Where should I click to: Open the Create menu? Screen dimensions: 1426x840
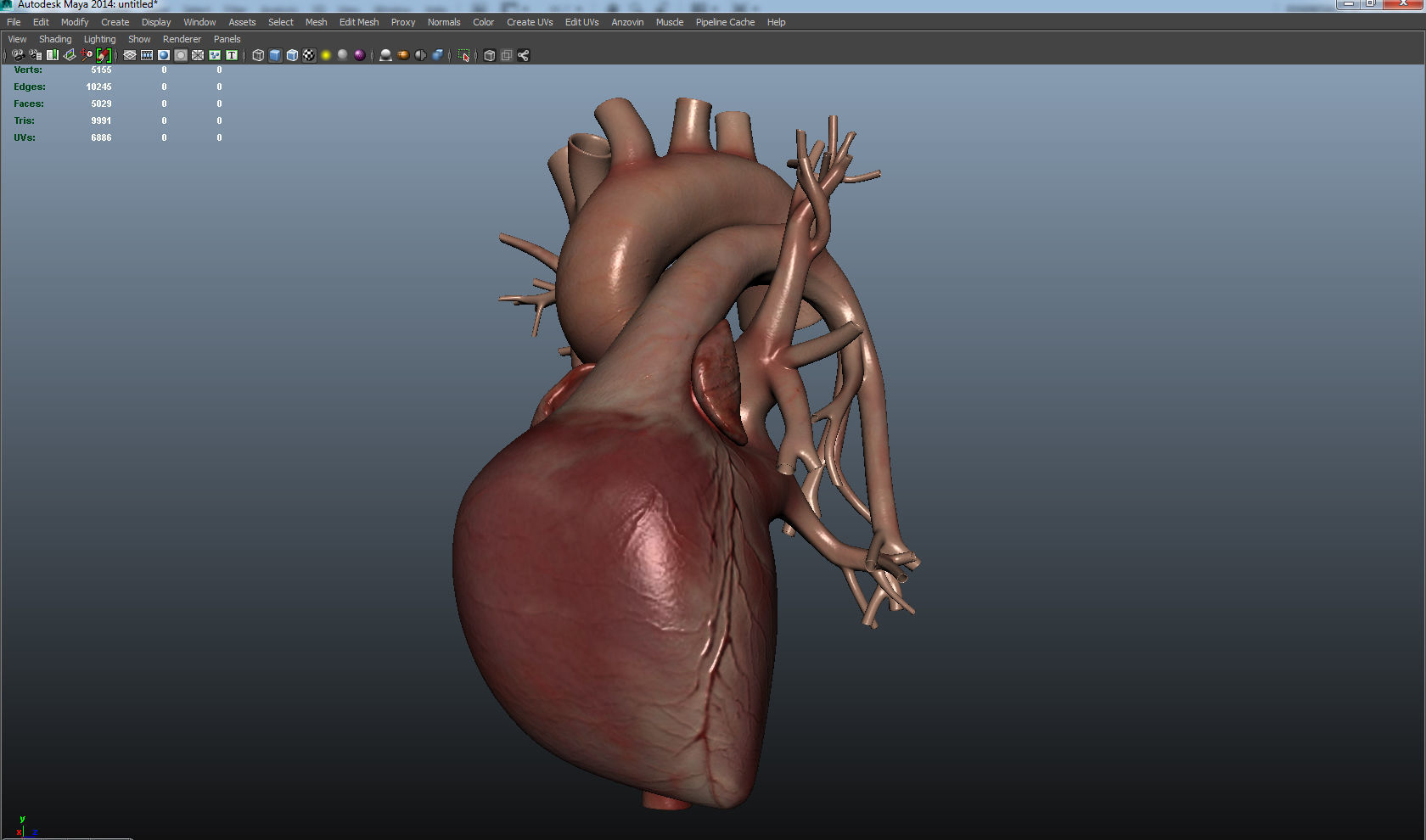click(x=115, y=22)
